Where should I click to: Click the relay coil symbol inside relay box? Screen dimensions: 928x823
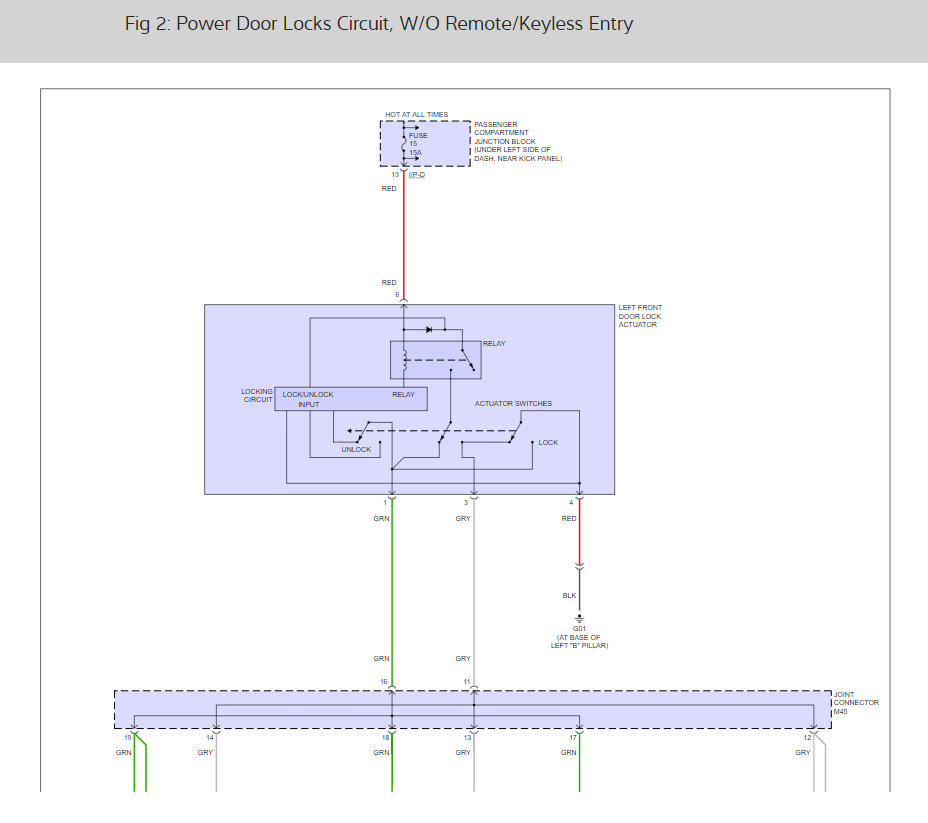click(x=405, y=360)
